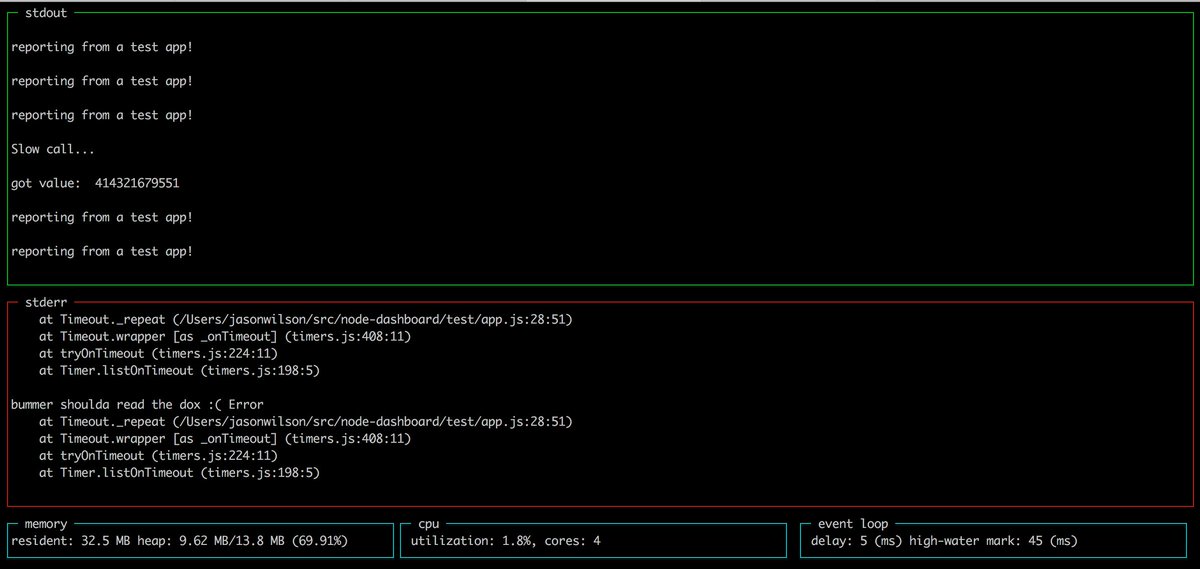Select the memory panel label
Viewport: 1200px width, 569px height.
coord(46,523)
